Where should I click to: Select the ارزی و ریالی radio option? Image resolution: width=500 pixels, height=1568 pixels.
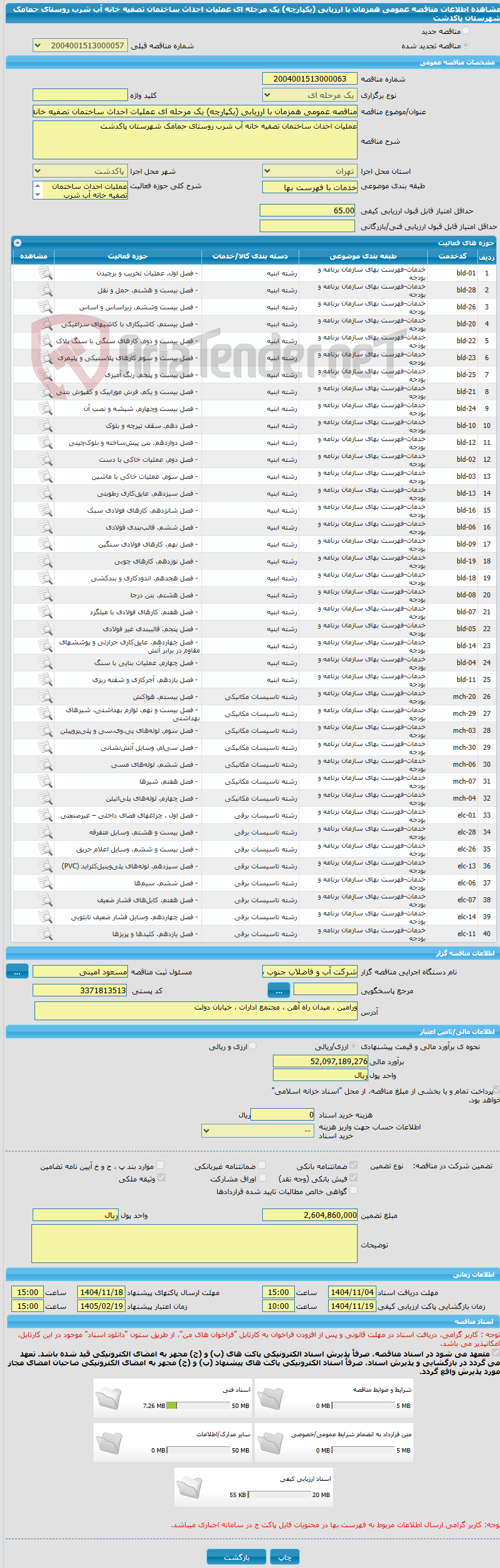coord(253,1046)
